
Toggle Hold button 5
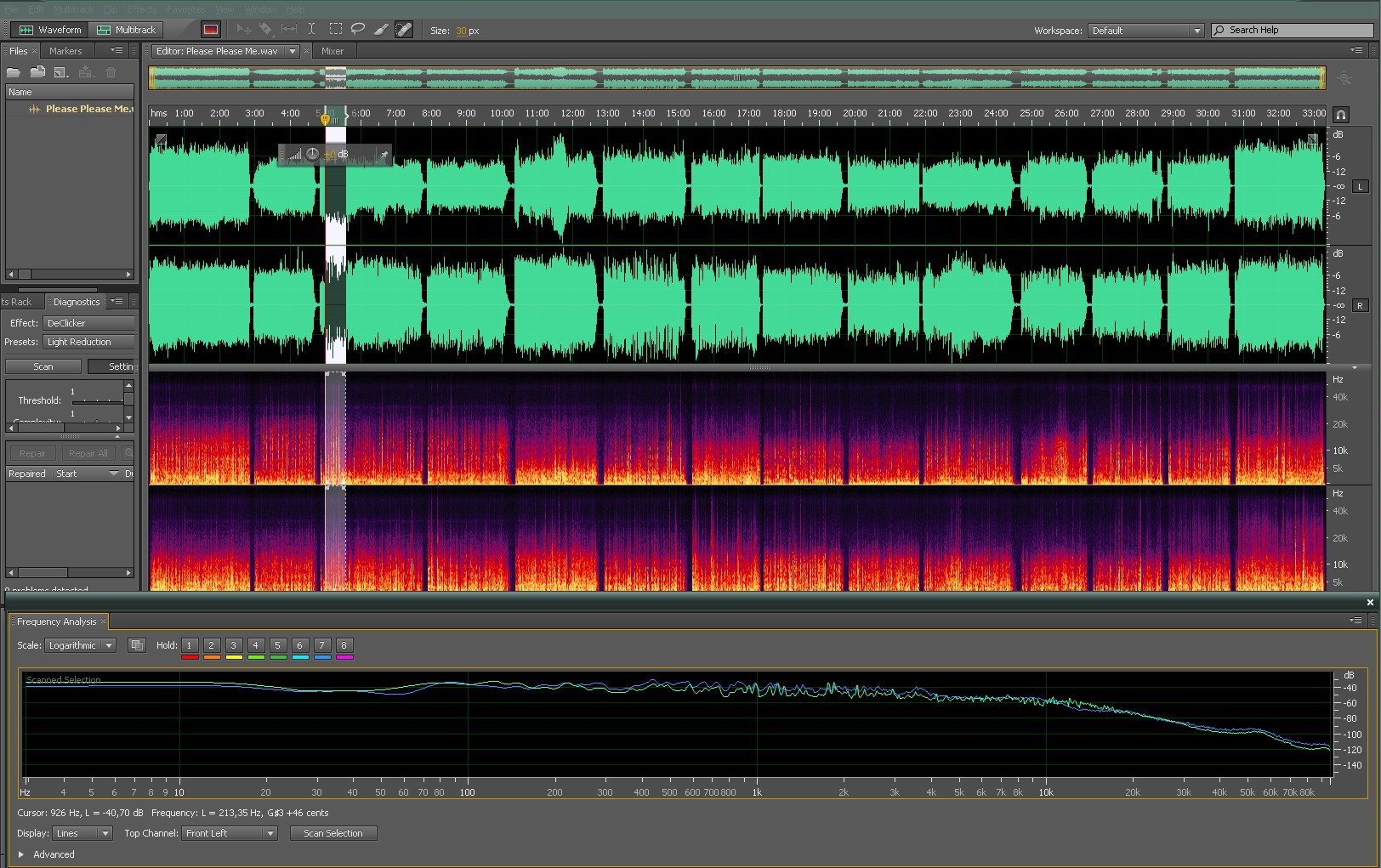(277, 645)
